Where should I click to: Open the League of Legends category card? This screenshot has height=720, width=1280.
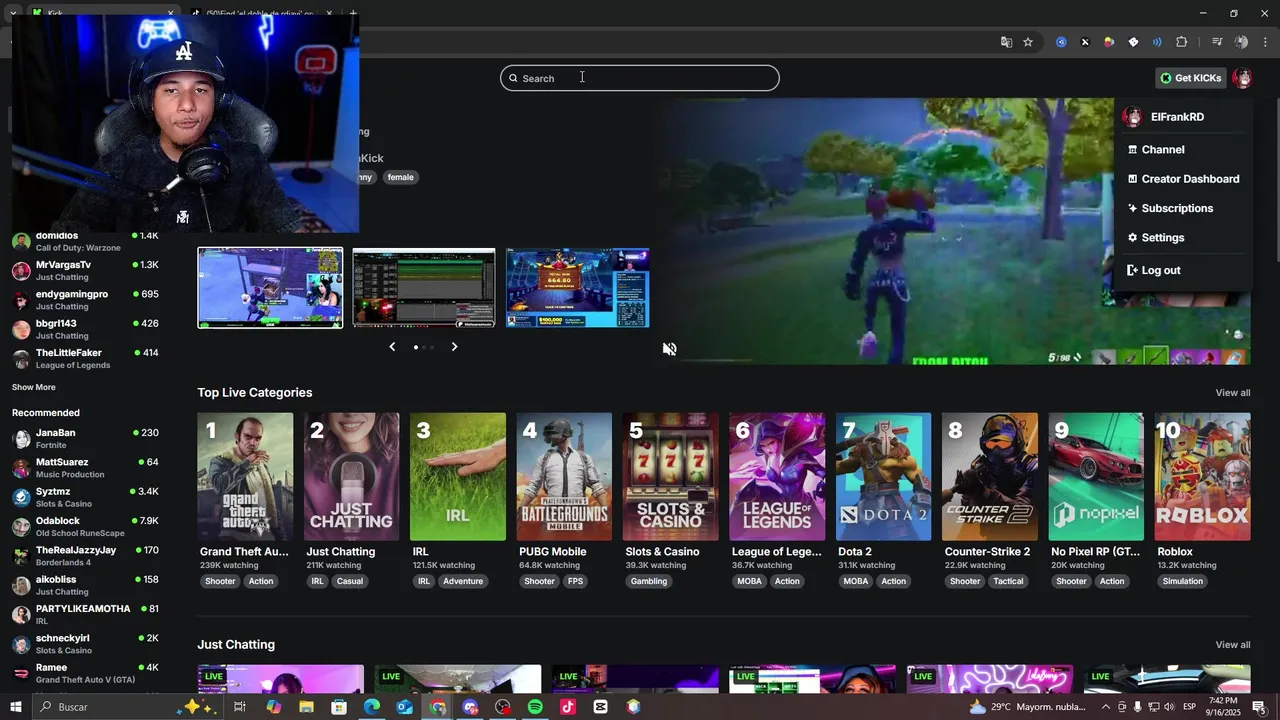pyautogui.click(x=777, y=477)
